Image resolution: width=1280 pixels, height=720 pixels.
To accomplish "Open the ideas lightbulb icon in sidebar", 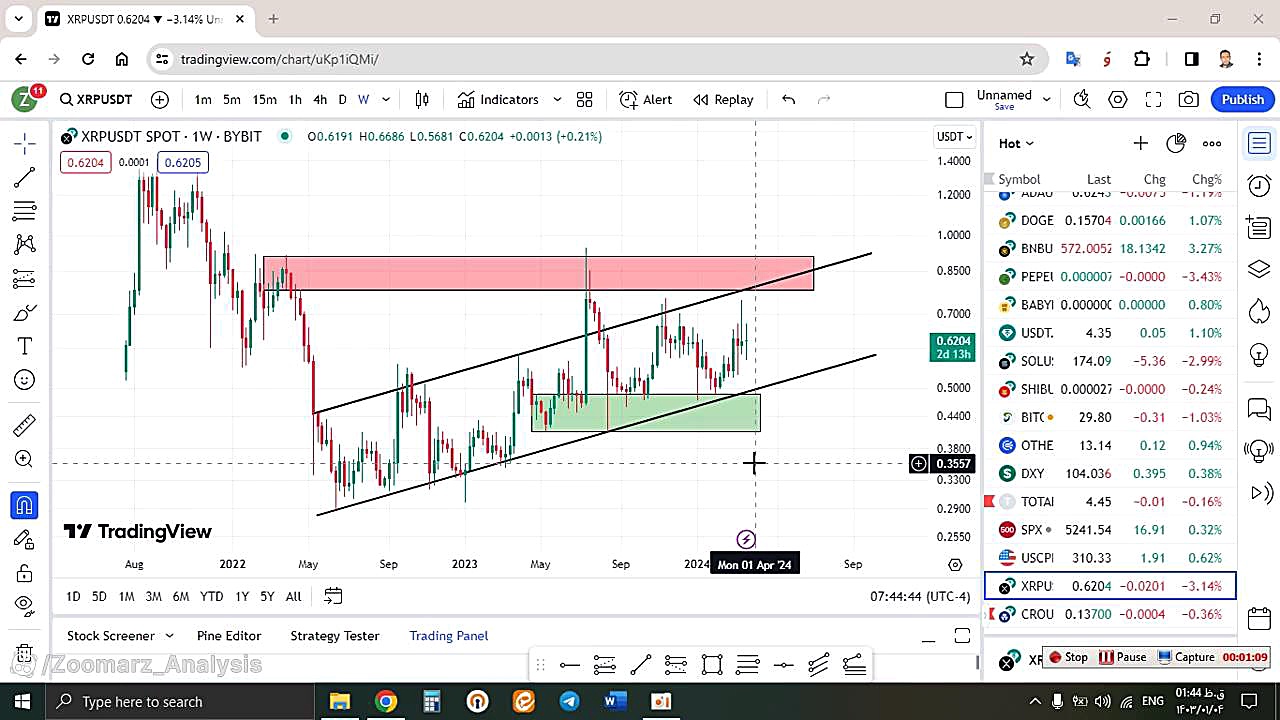I will [x=1259, y=354].
